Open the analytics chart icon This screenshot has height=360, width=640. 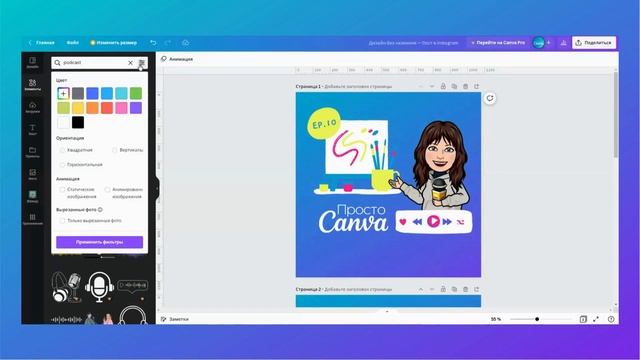click(563, 42)
